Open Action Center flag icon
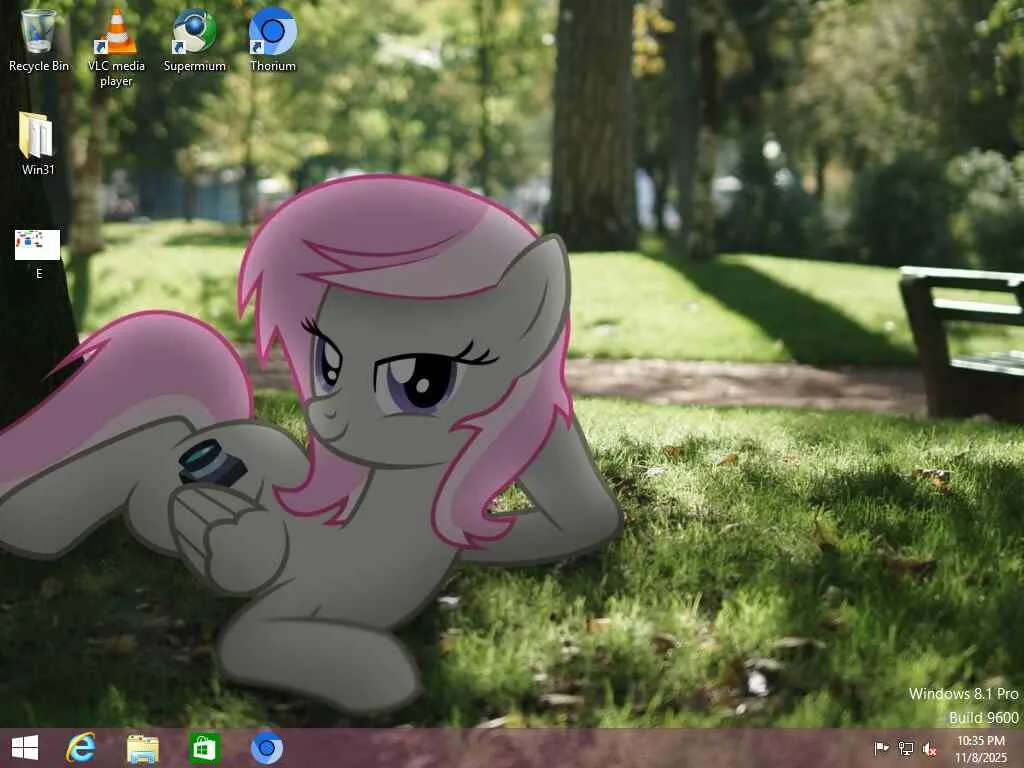This screenshot has width=1024, height=768. (x=881, y=748)
